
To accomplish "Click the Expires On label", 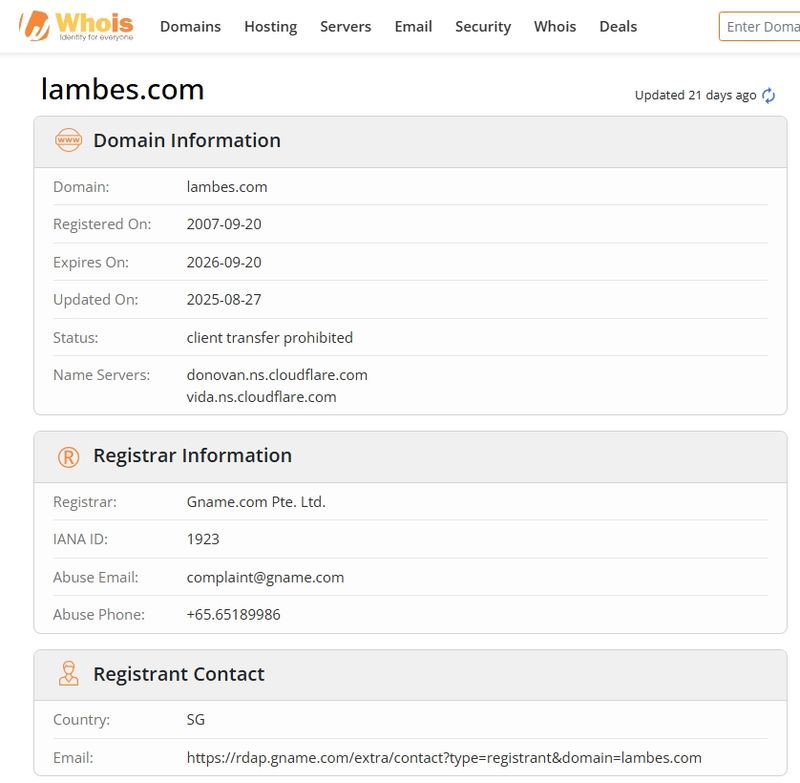I will pyautogui.click(x=91, y=262).
